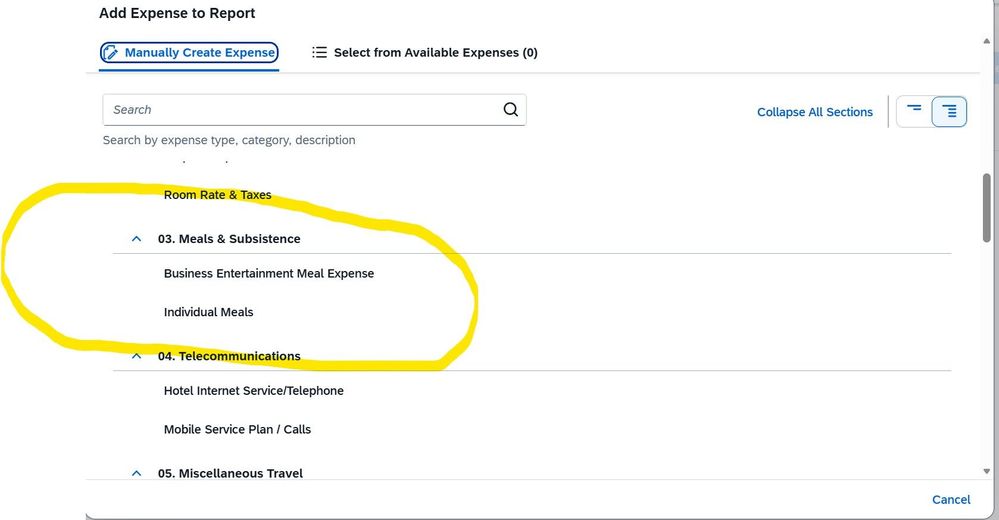Collapse the 04. Telecommunications section
Image resolution: width=999 pixels, height=520 pixels.
(136, 356)
